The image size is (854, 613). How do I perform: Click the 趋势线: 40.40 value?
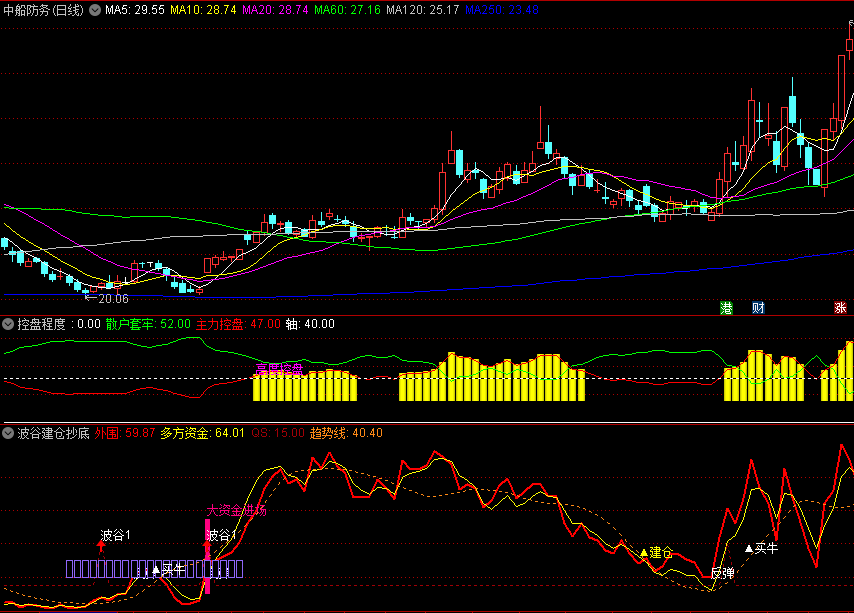(346, 433)
